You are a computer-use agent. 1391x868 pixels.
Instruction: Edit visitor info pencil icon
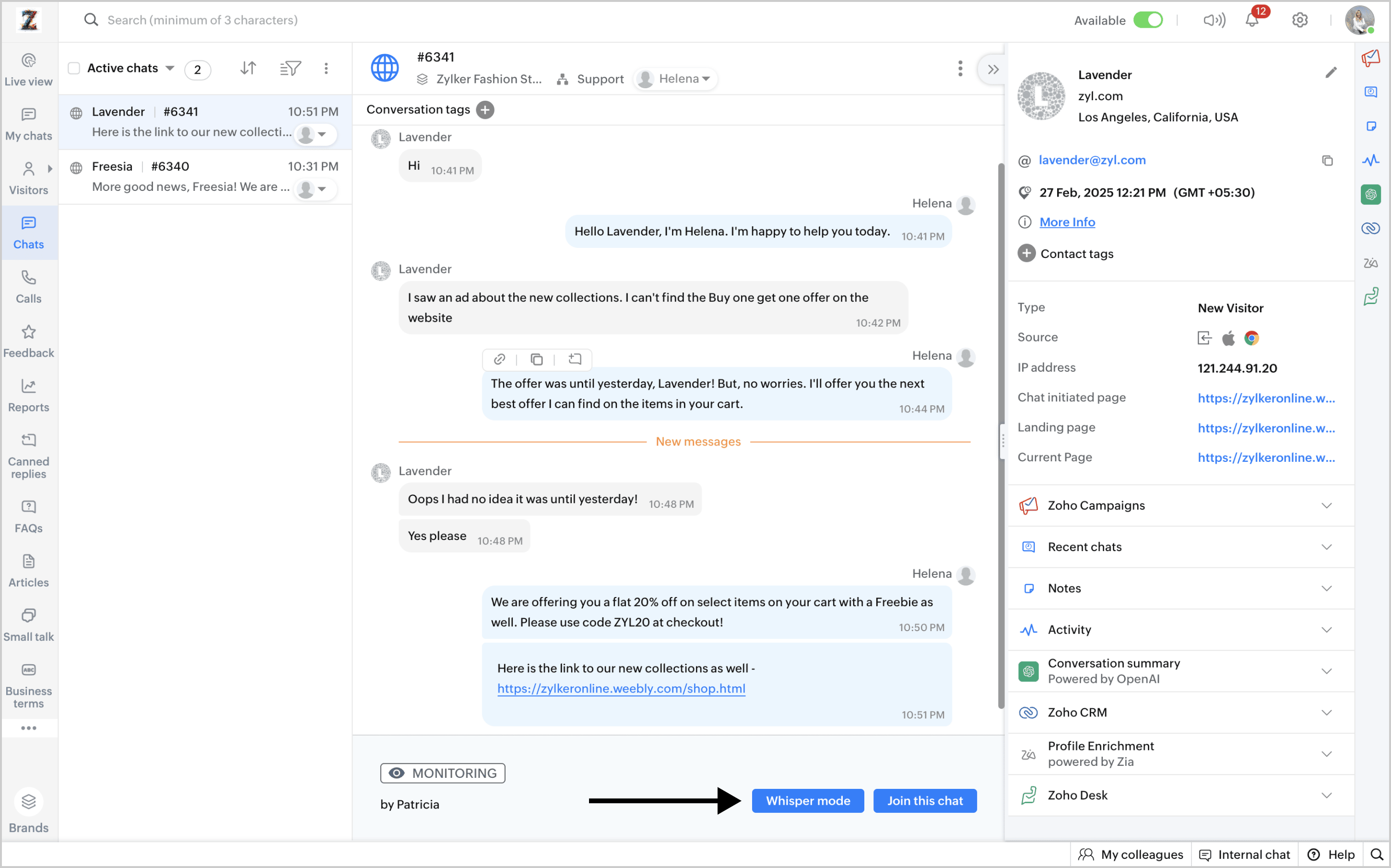click(1331, 73)
